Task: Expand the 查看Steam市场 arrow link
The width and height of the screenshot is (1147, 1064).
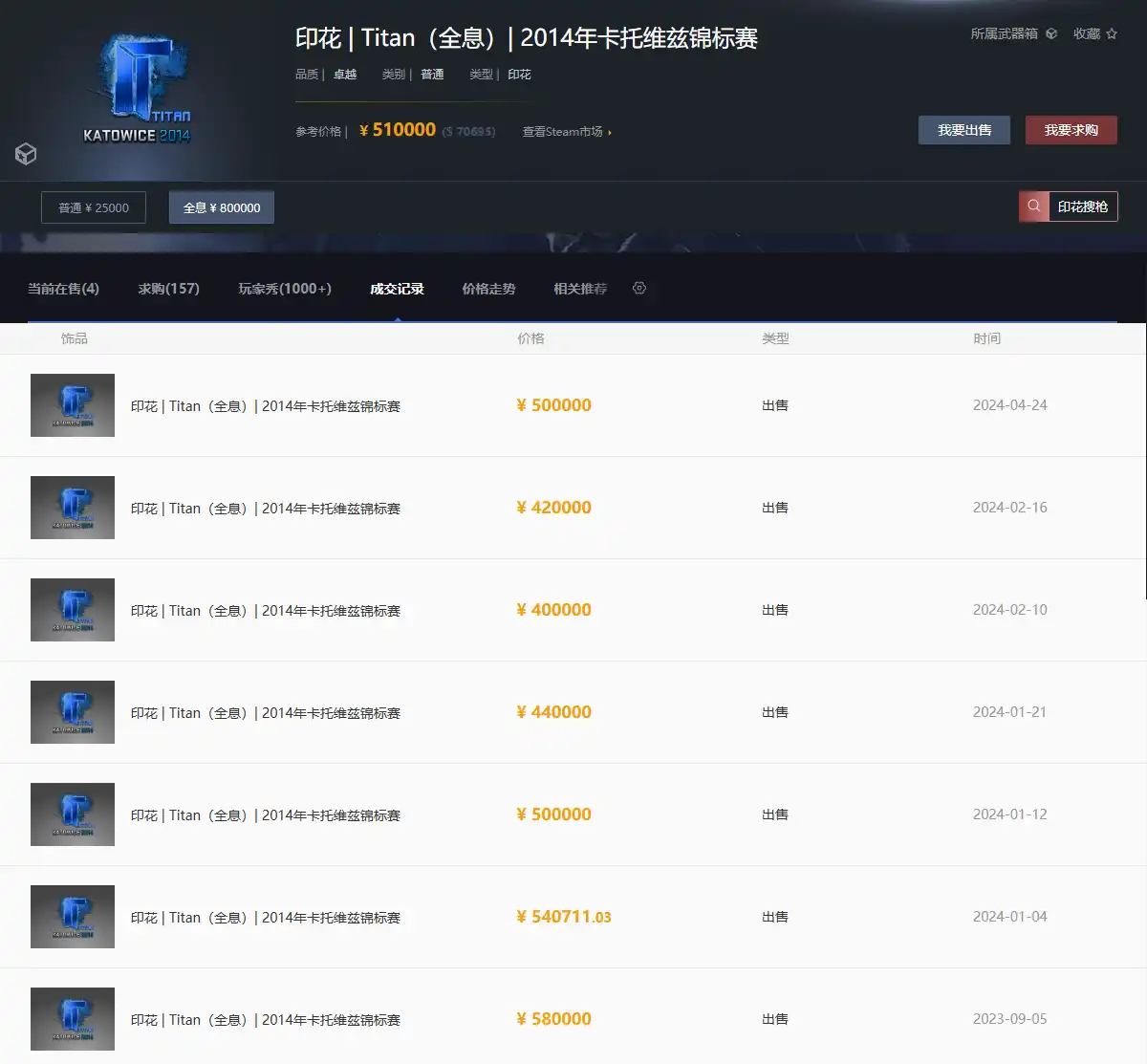Action: click(x=610, y=131)
